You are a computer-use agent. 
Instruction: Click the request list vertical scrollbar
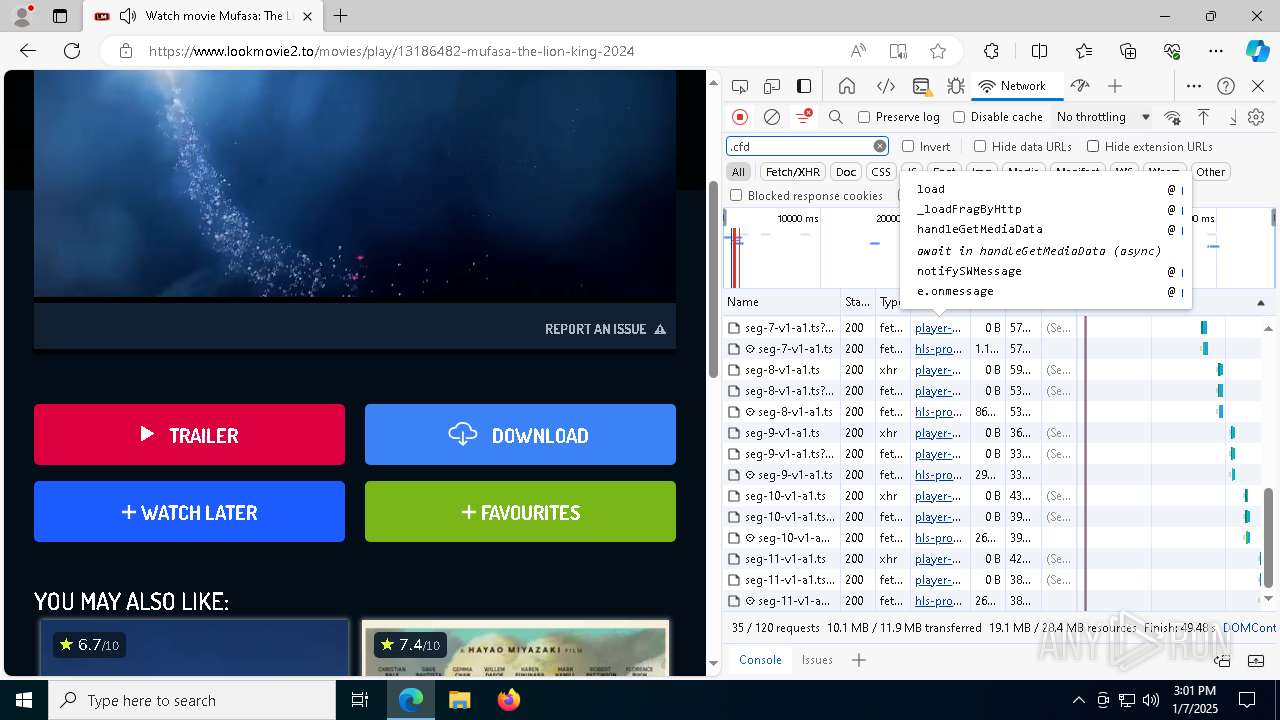point(1269,538)
